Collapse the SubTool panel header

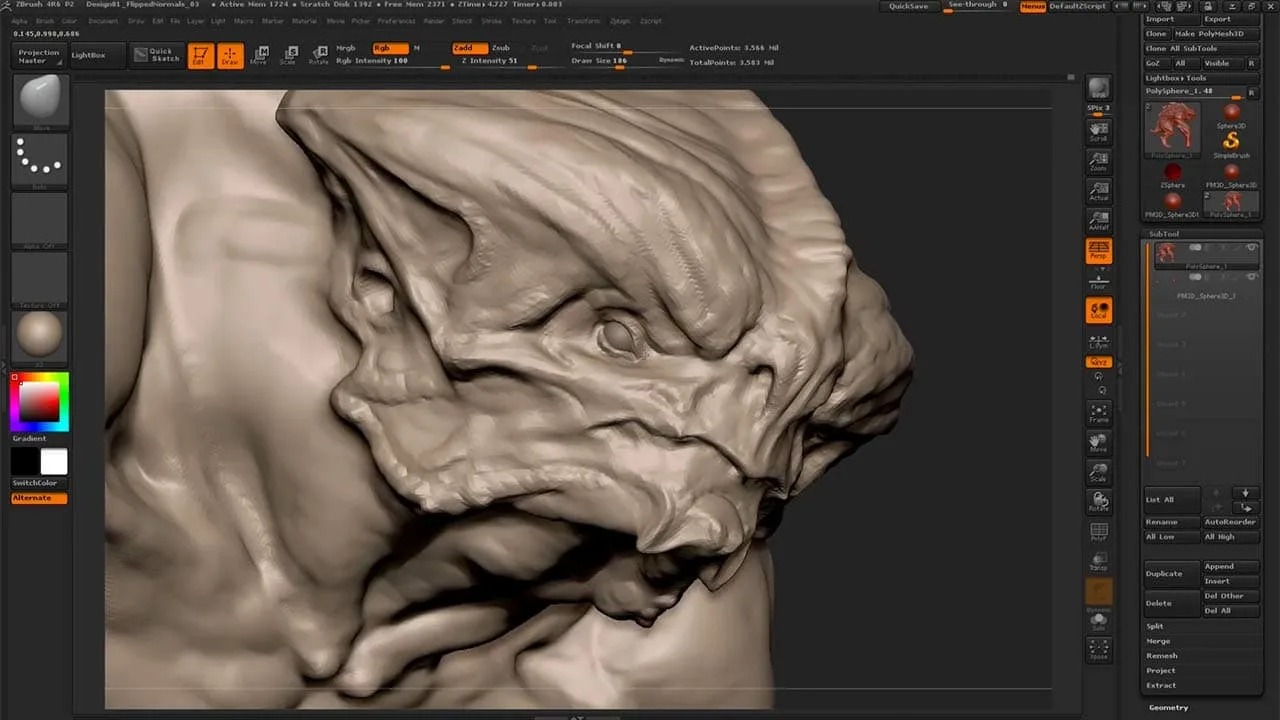pyautogui.click(x=1164, y=234)
